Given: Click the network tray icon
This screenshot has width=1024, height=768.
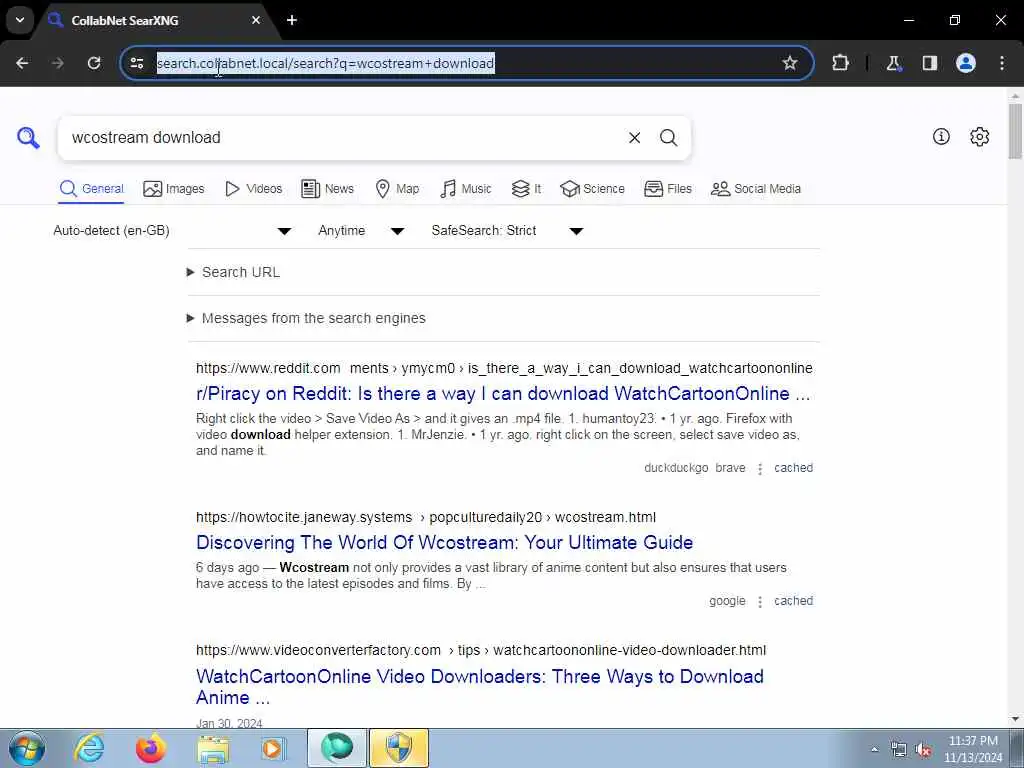Looking at the screenshot, I should (899, 750).
